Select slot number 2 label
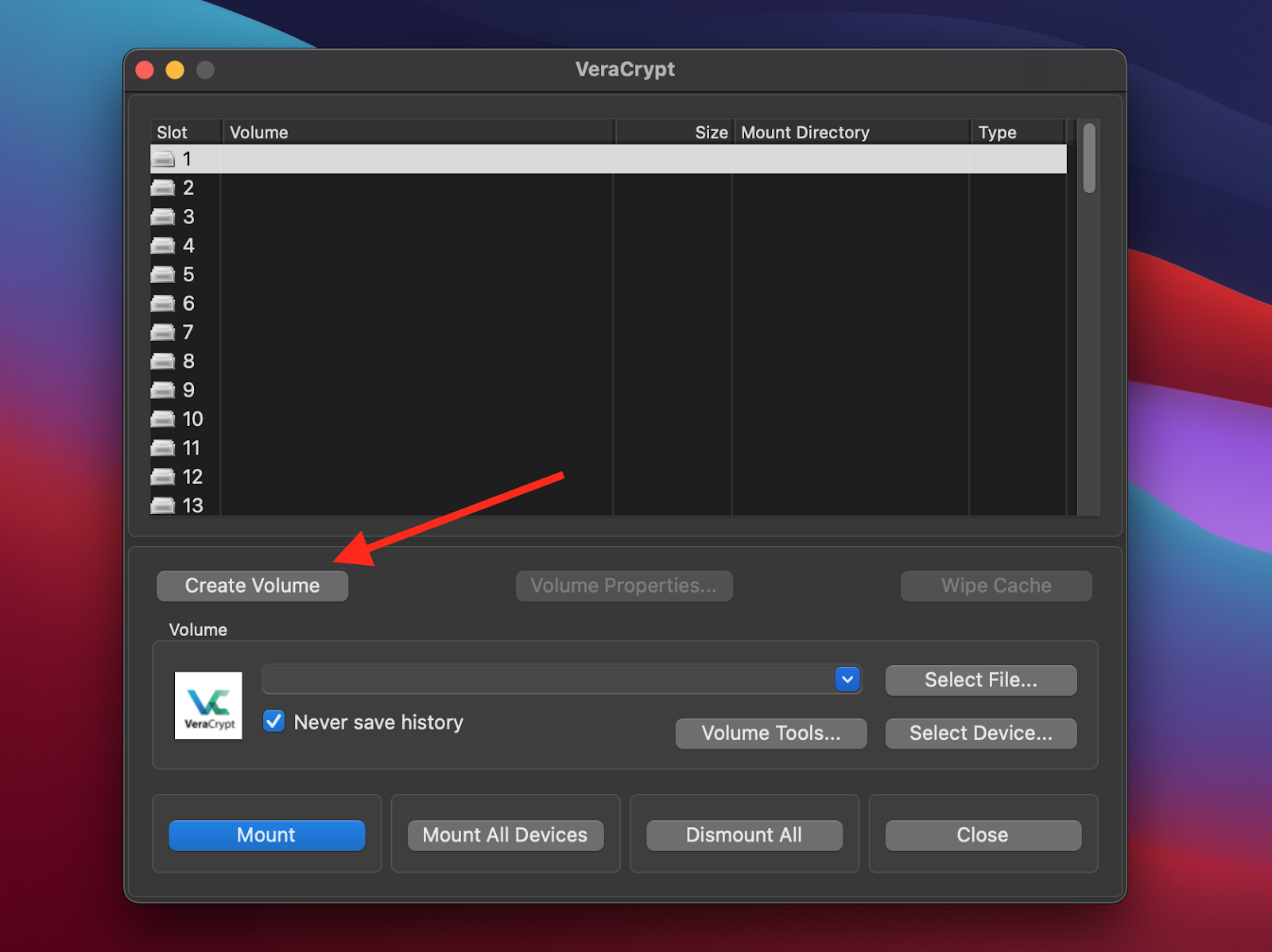The width and height of the screenshot is (1272, 952). pyautogui.click(x=188, y=188)
